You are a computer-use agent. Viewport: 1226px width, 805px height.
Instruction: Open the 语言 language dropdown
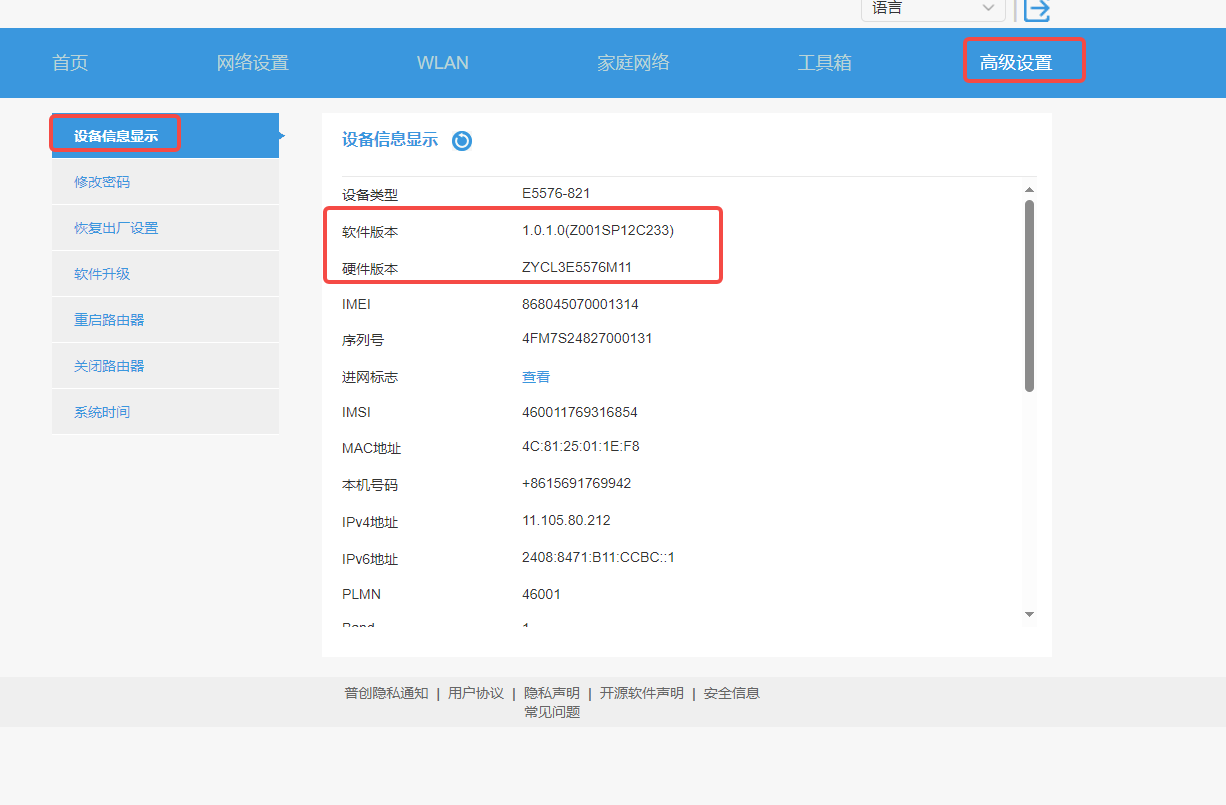(x=932, y=9)
